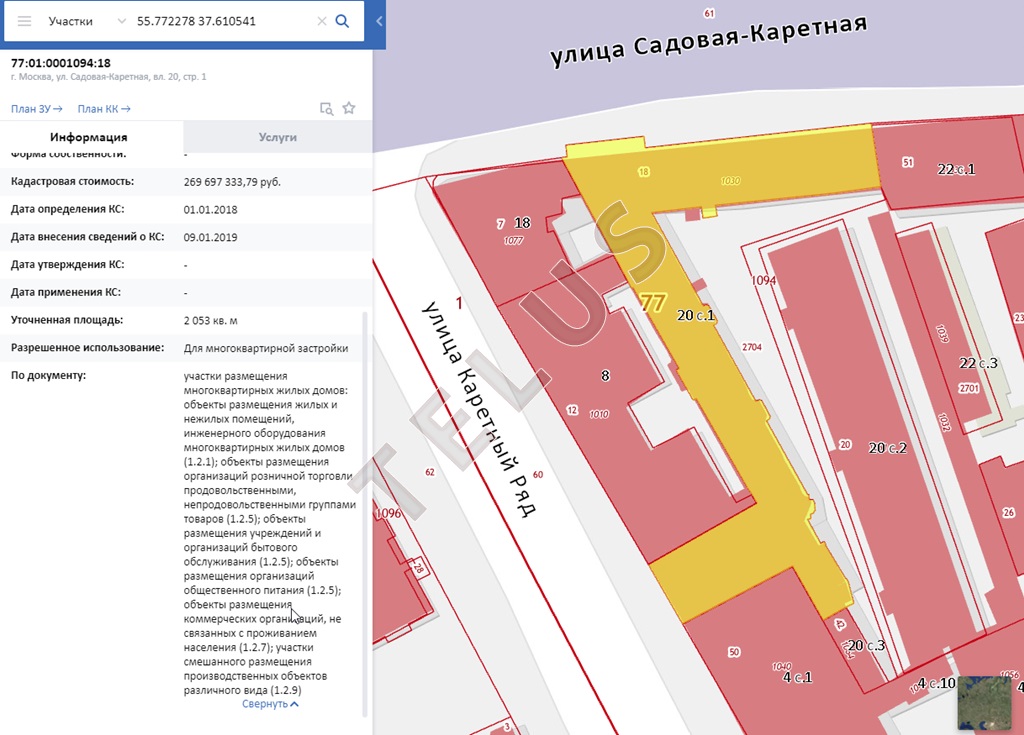Click the Кадастровая стоимость label

72,182
